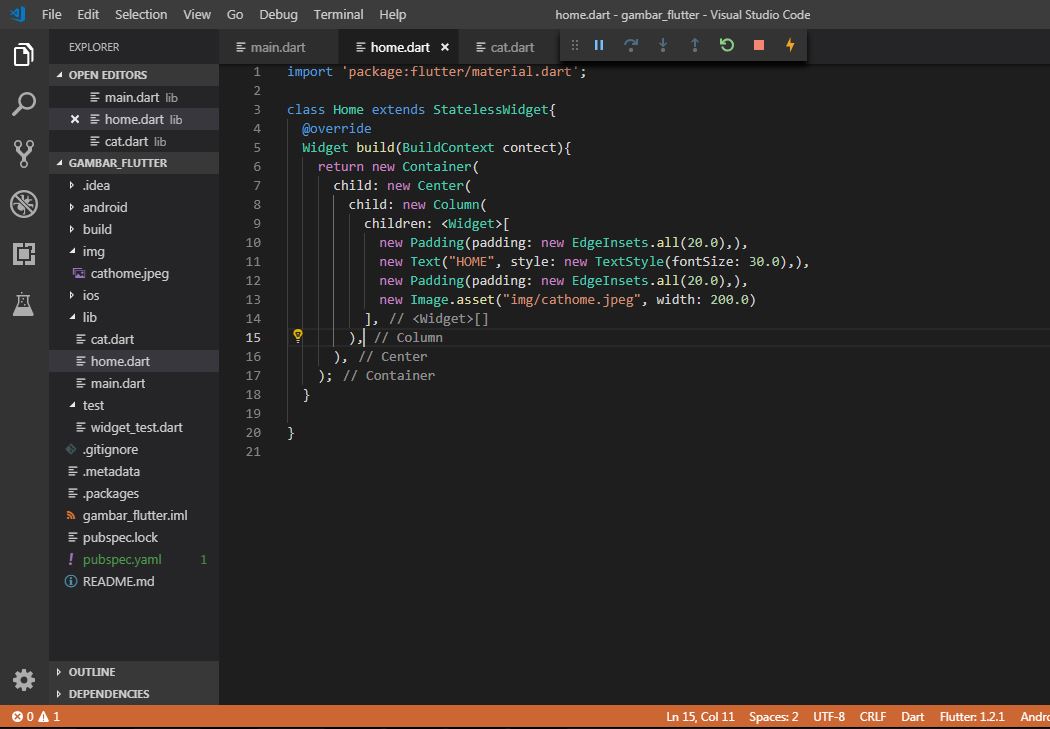Viewport: 1050px width, 729px height.
Task: Open the Extensions view
Action: pos(23,254)
